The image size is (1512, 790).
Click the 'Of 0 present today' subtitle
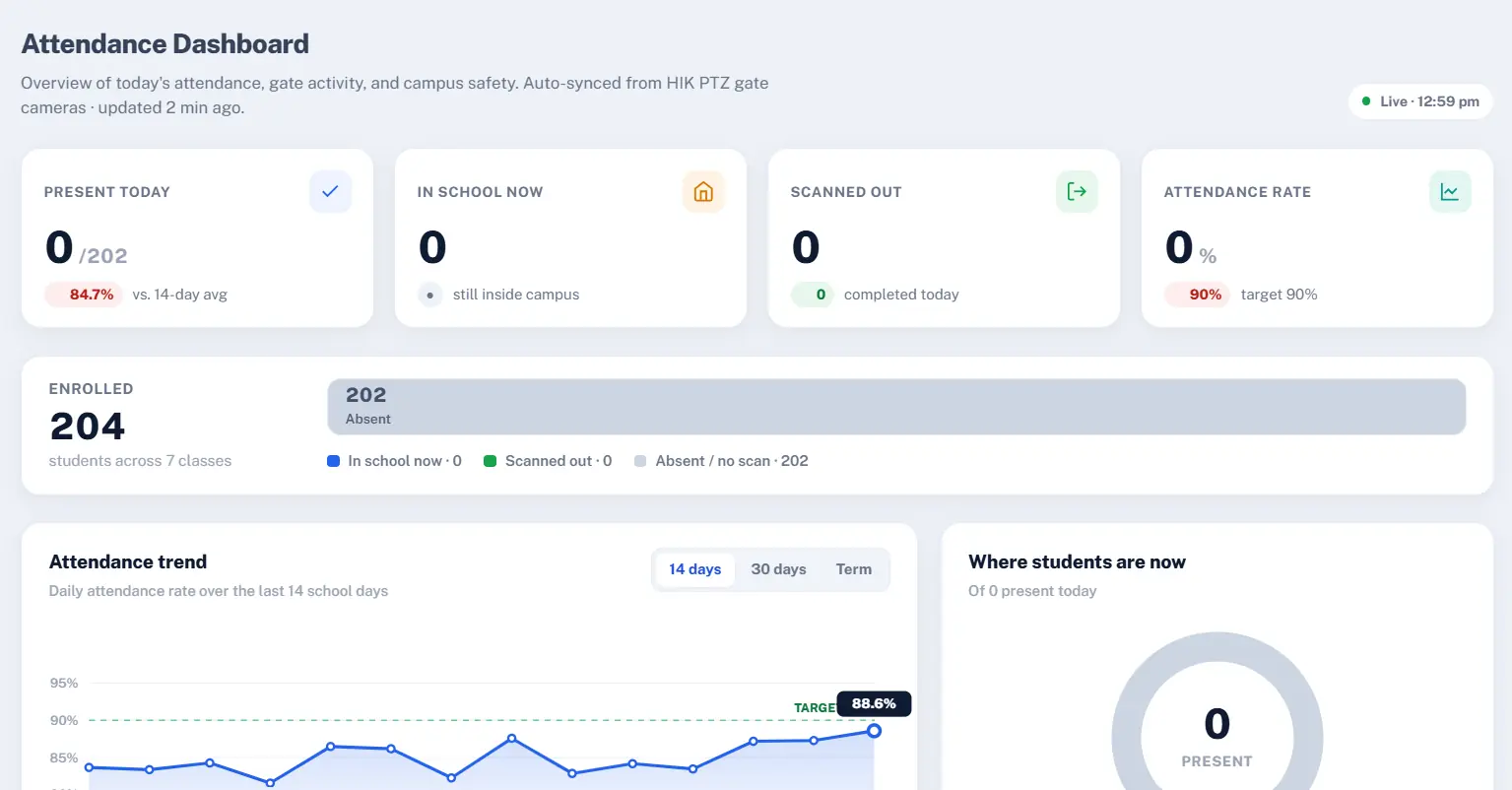tap(1032, 591)
